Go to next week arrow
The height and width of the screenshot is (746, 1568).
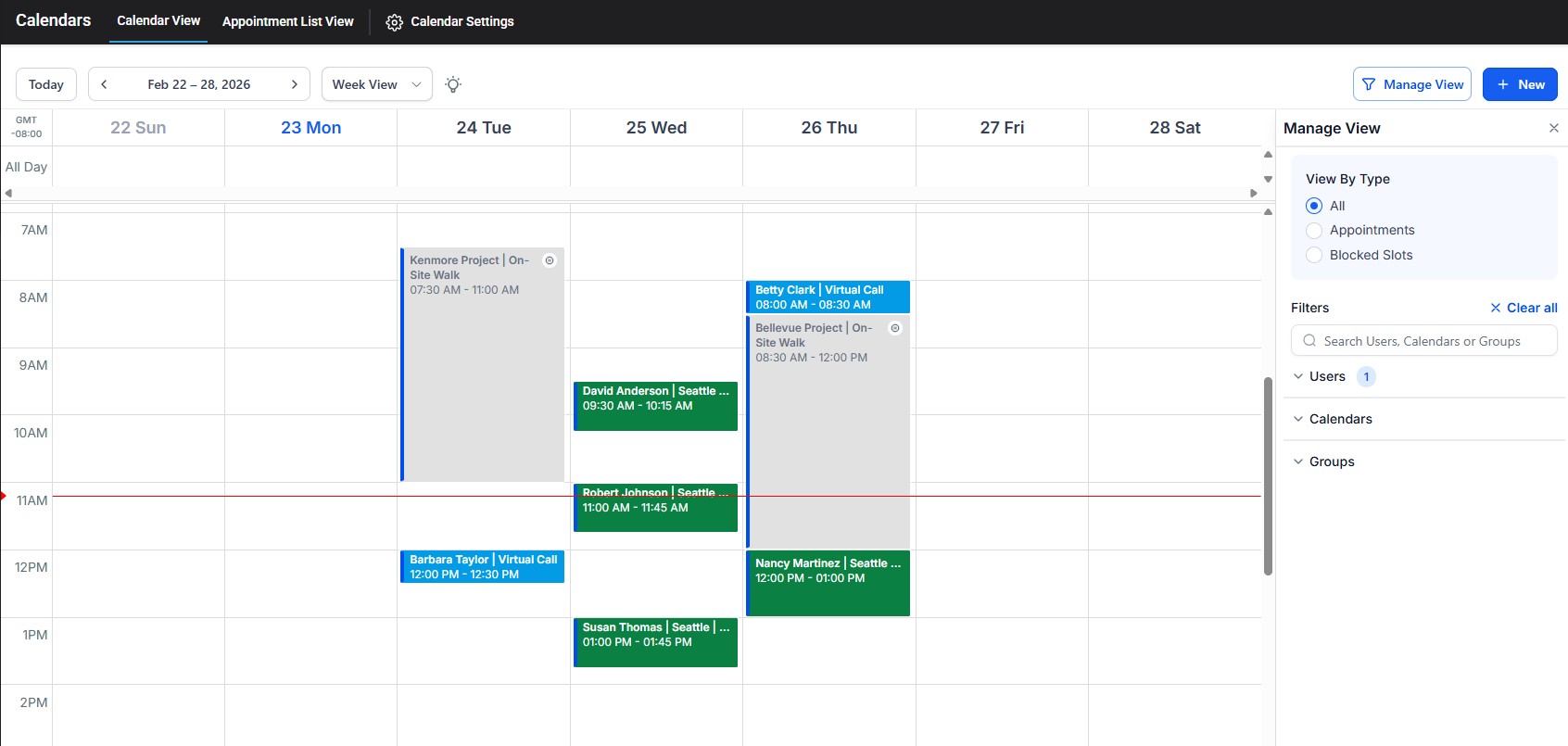coord(295,84)
